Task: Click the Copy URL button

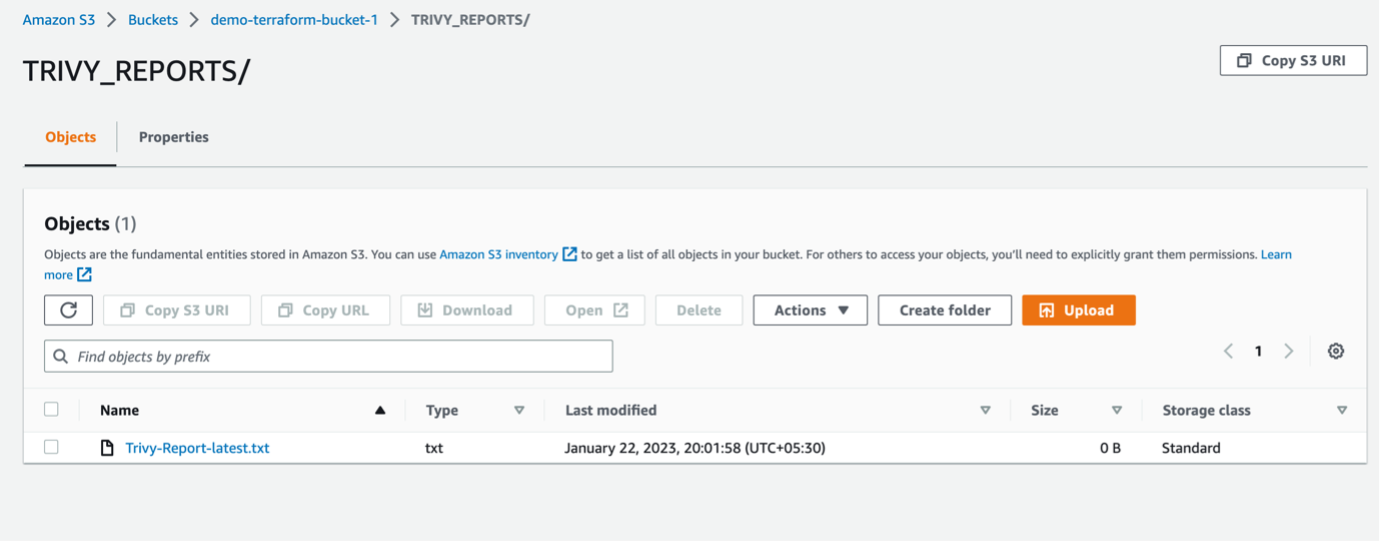Action: [325, 310]
